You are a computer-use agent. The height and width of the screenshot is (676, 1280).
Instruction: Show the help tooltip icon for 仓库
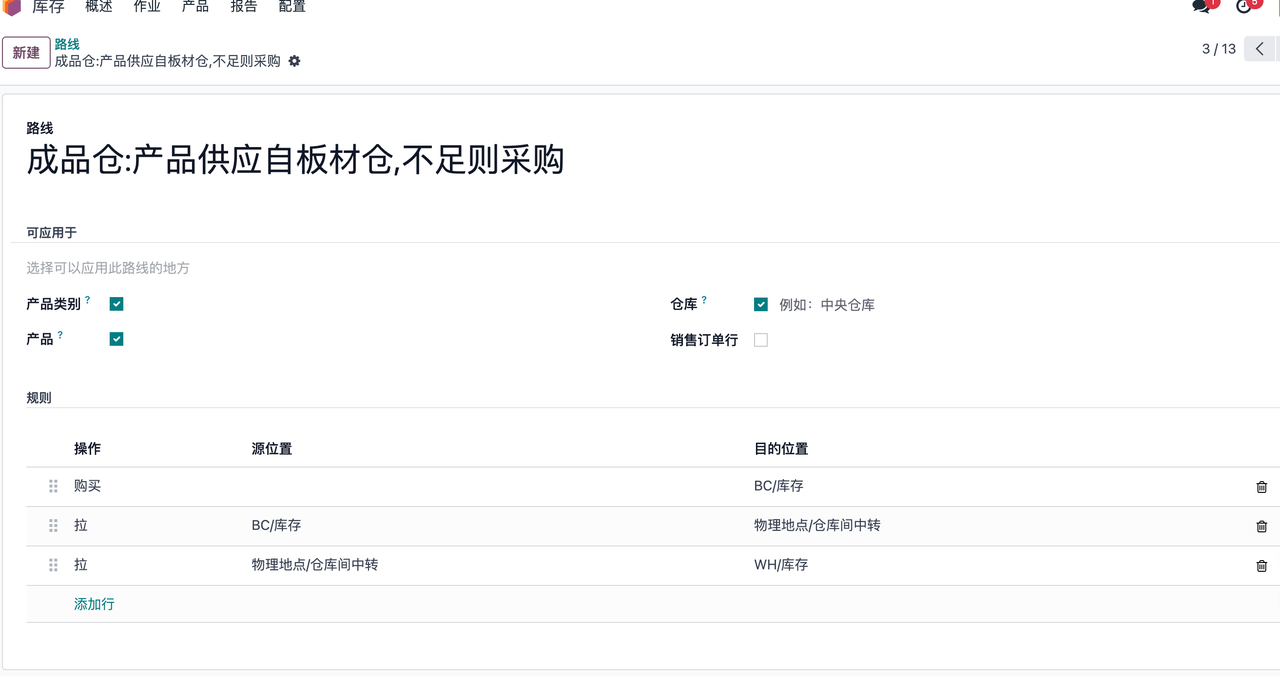point(704,300)
